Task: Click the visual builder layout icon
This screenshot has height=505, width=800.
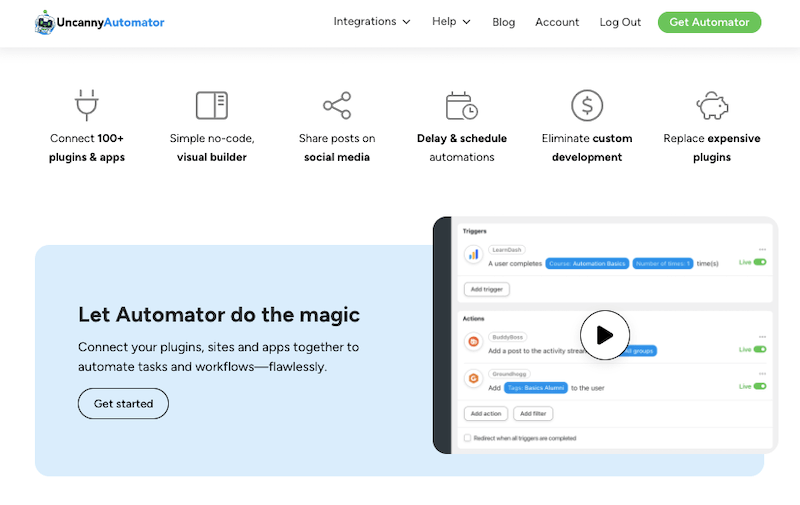Action: coord(212,105)
